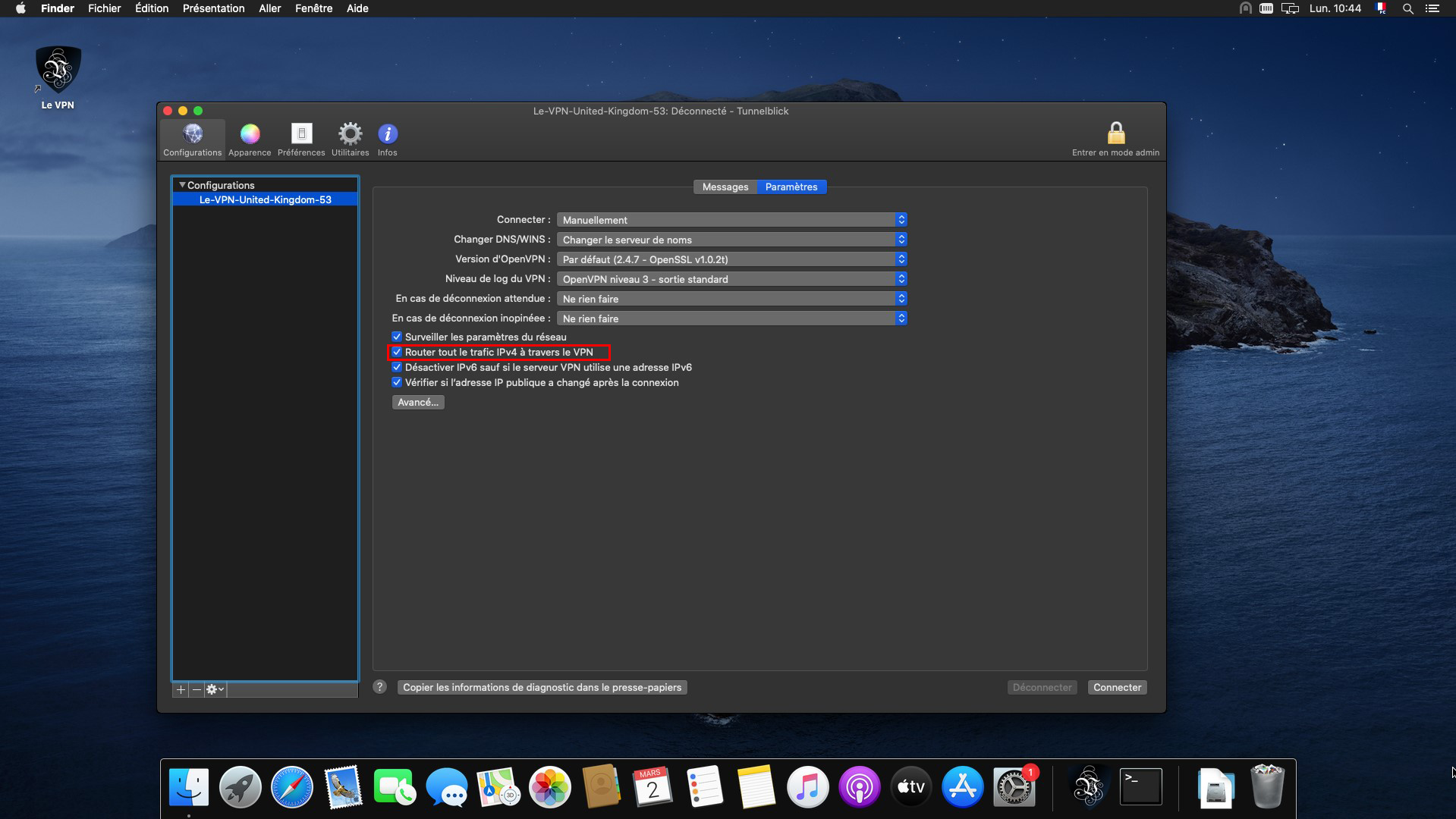Open App Store from the Dock
Image resolution: width=1456 pixels, height=819 pixels.
pyautogui.click(x=962, y=787)
